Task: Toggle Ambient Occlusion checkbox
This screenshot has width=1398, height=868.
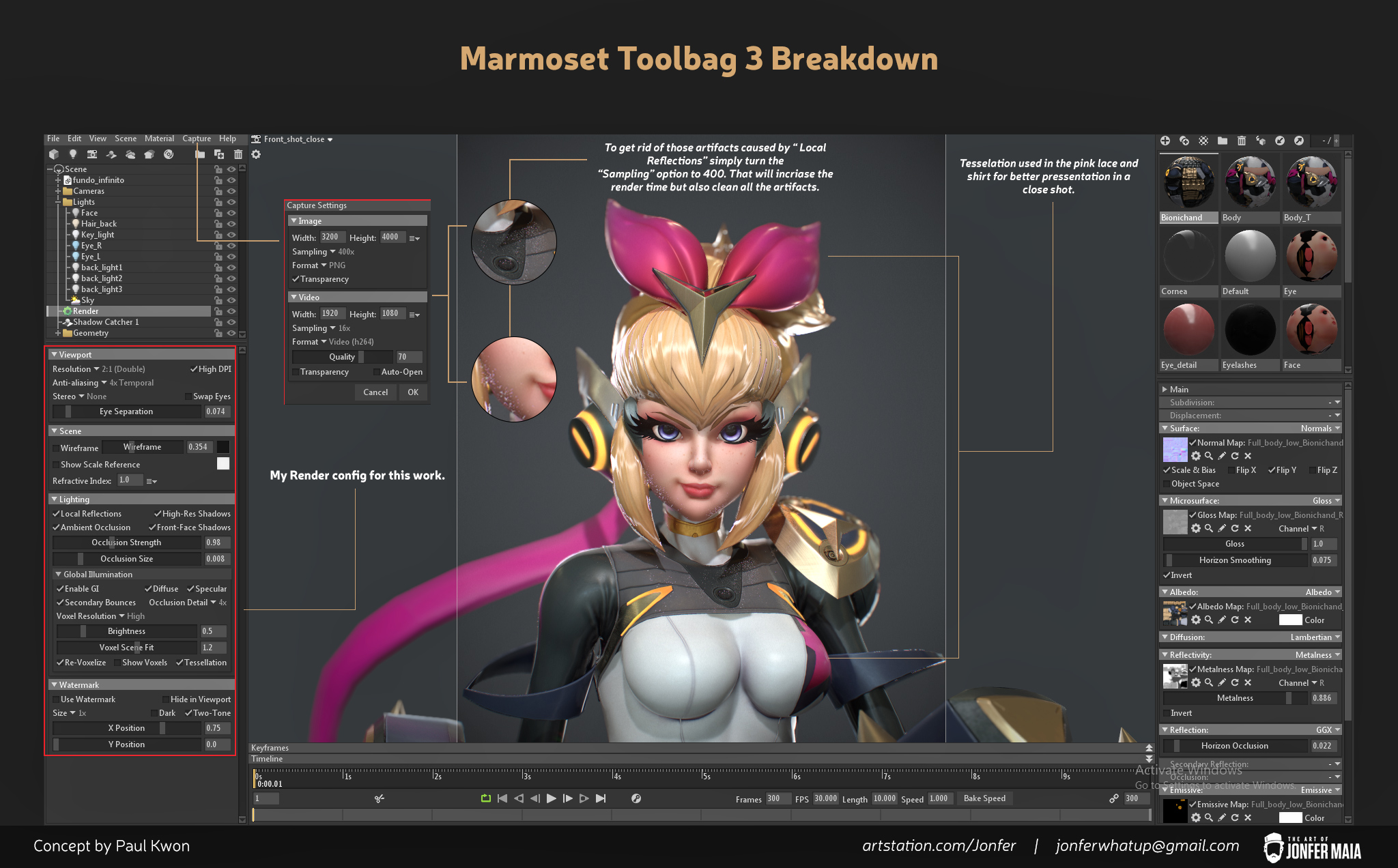Action: coord(56,527)
